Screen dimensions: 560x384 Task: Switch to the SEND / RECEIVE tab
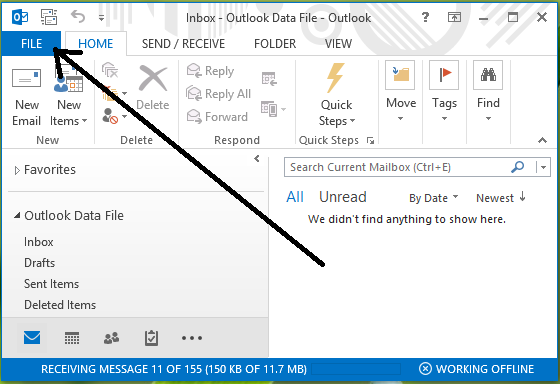click(x=183, y=44)
